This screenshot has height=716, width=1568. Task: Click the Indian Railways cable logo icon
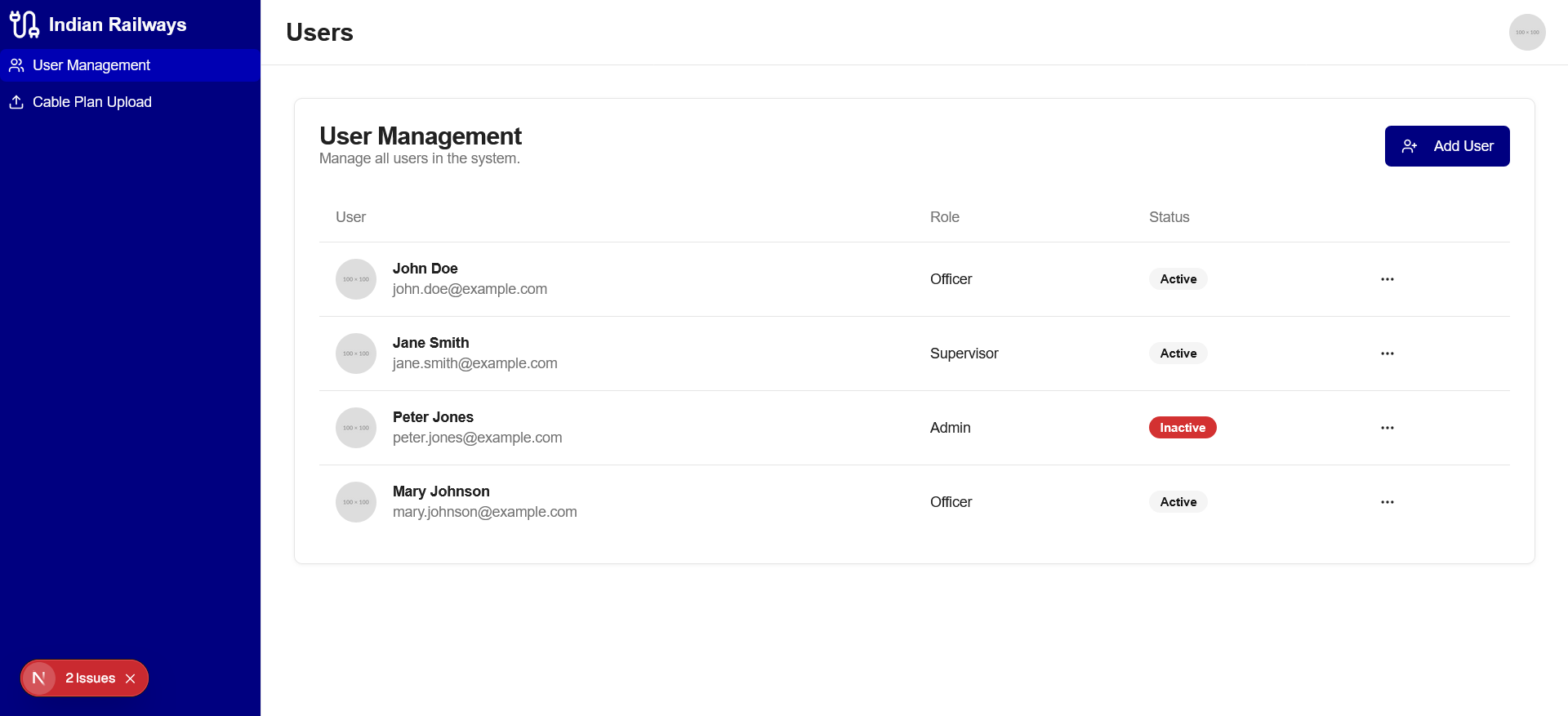(x=24, y=24)
